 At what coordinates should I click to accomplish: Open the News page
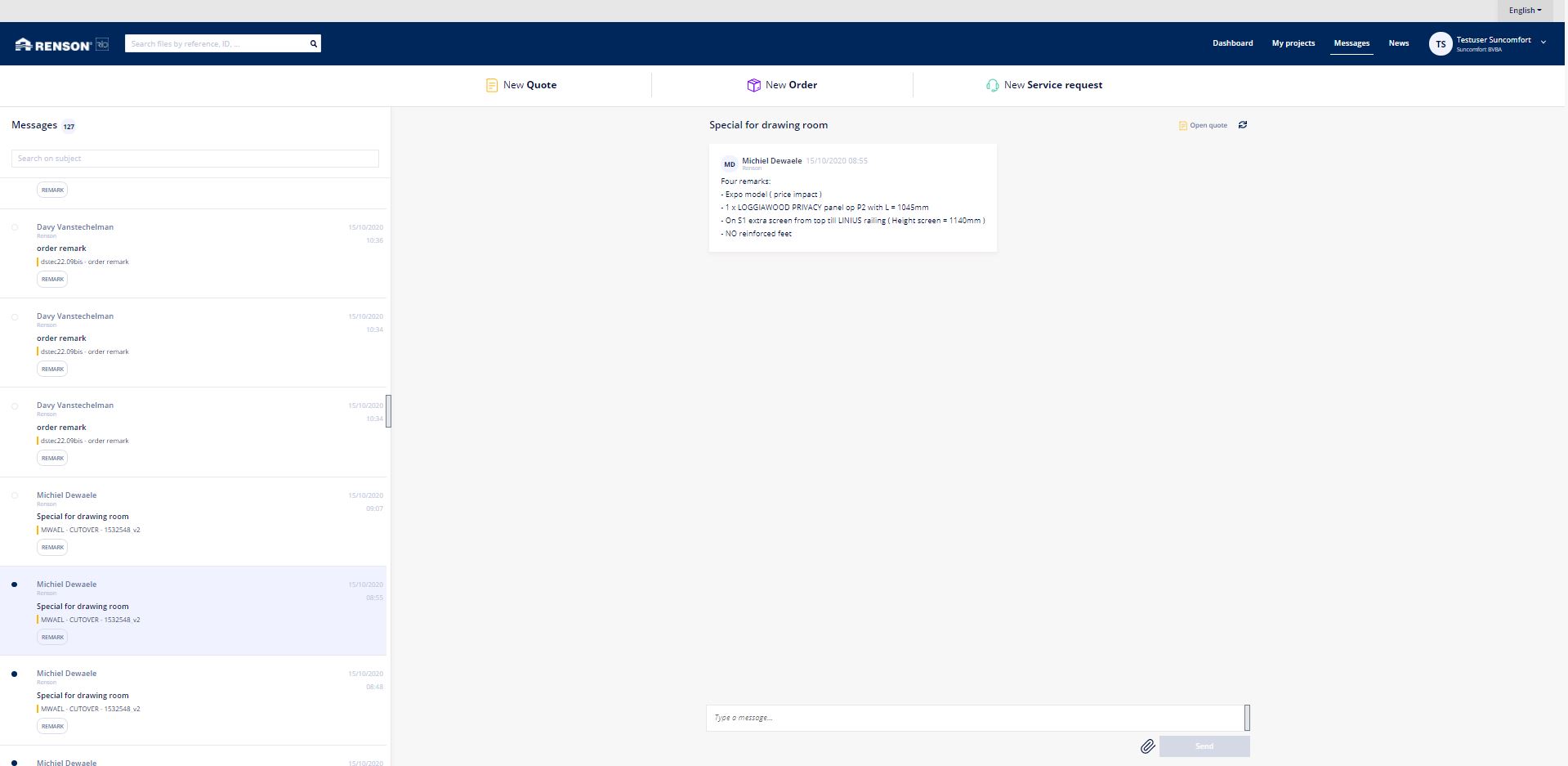pyautogui.click(x=1398, y=43)
